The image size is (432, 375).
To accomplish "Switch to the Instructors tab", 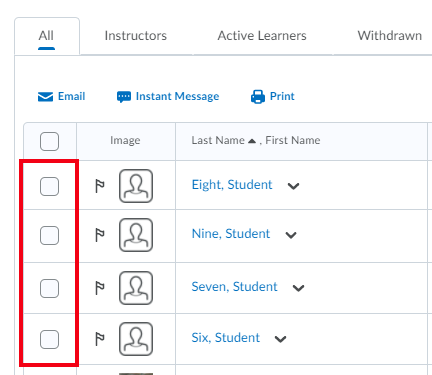I will [136, 36].
